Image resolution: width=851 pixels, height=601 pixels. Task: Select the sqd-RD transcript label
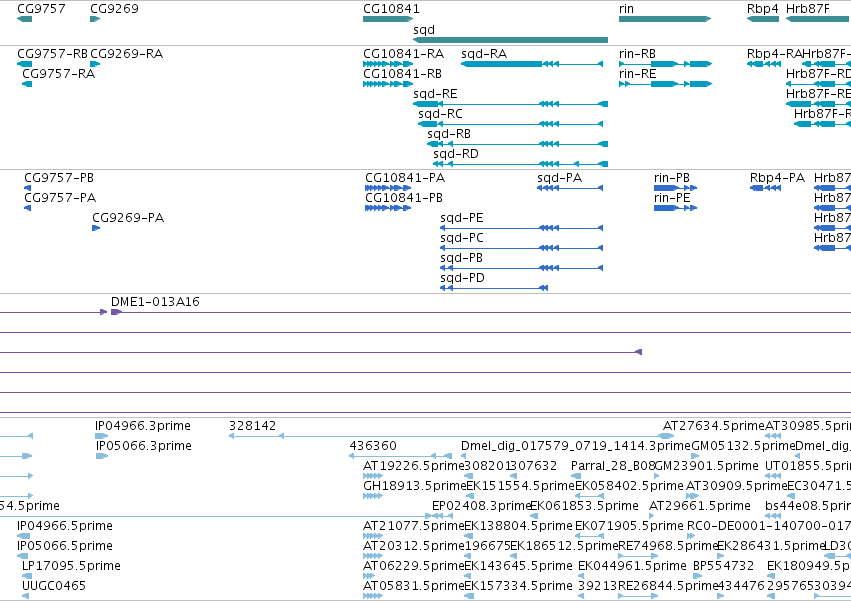456,154
